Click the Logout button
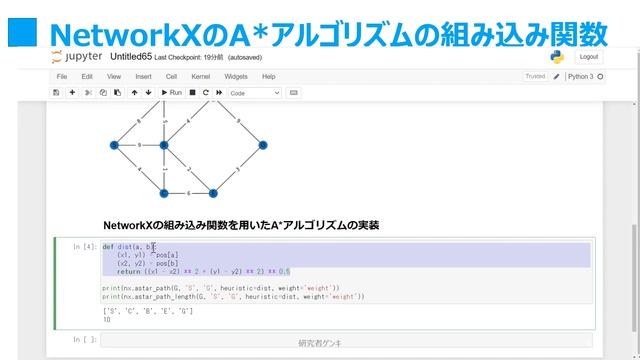Screen dimensions: 640x360 (x=589, y=57)
